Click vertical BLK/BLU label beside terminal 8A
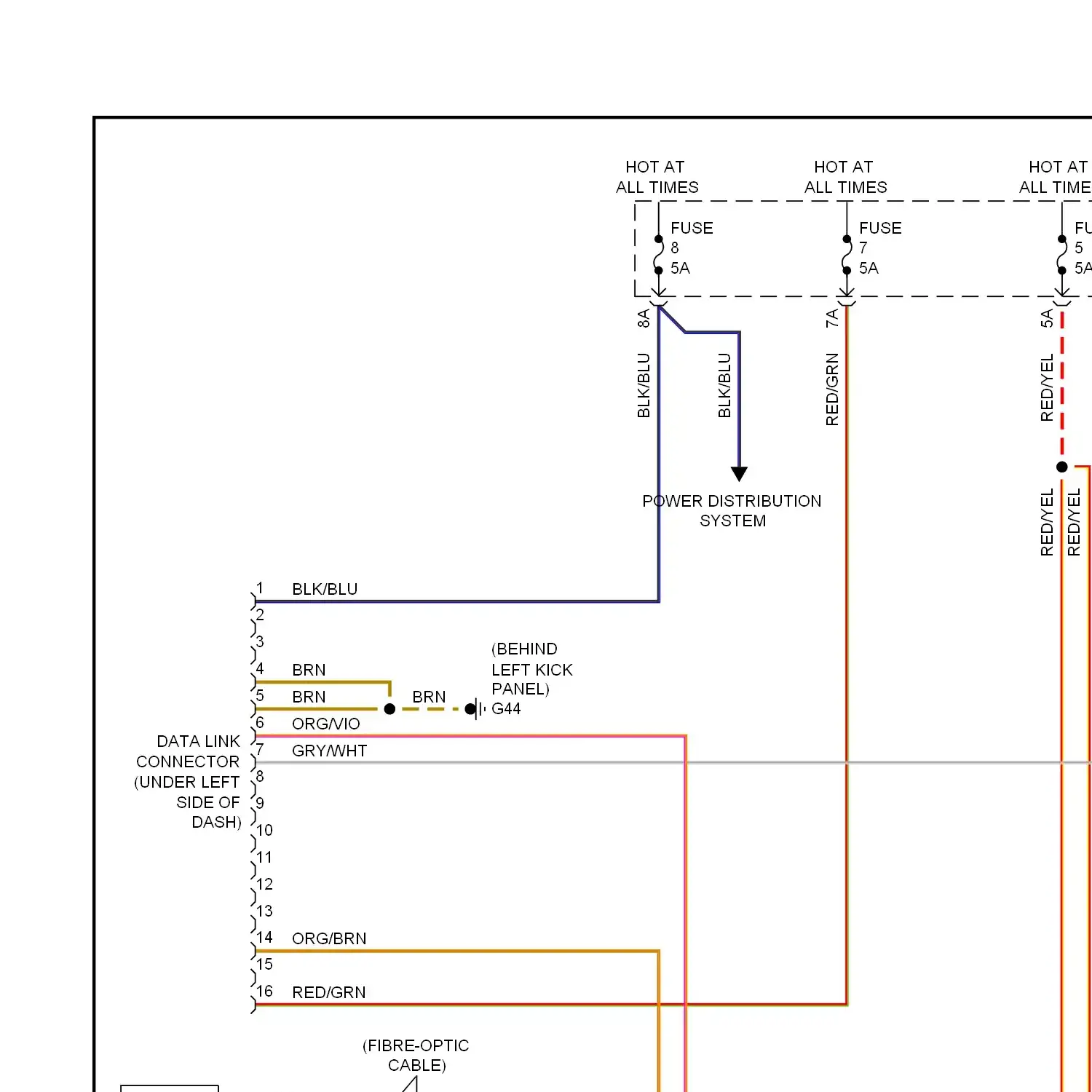The width and height of the screenshot is (1092, 1092). coord(644,385)
